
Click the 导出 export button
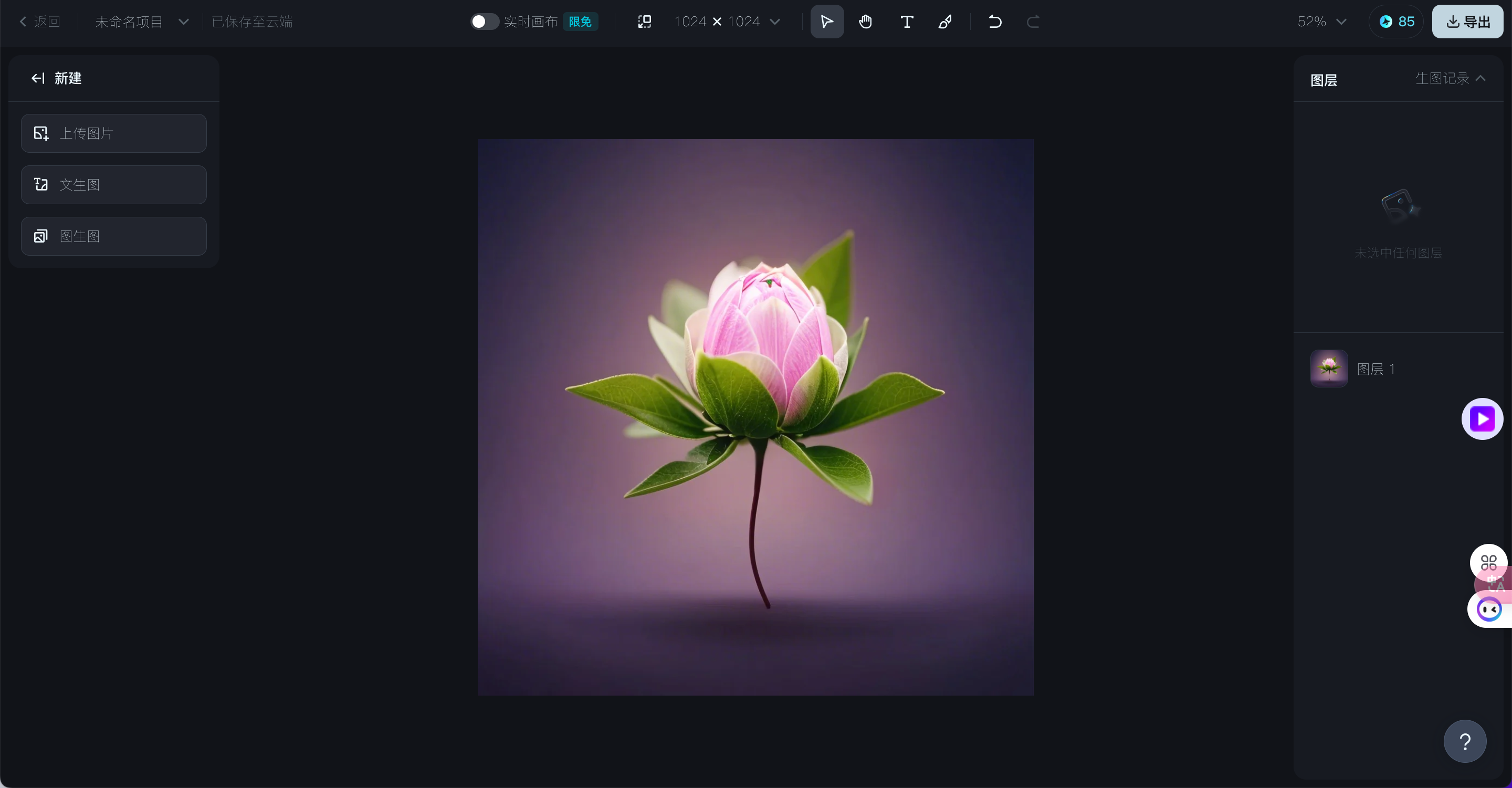1467,22
